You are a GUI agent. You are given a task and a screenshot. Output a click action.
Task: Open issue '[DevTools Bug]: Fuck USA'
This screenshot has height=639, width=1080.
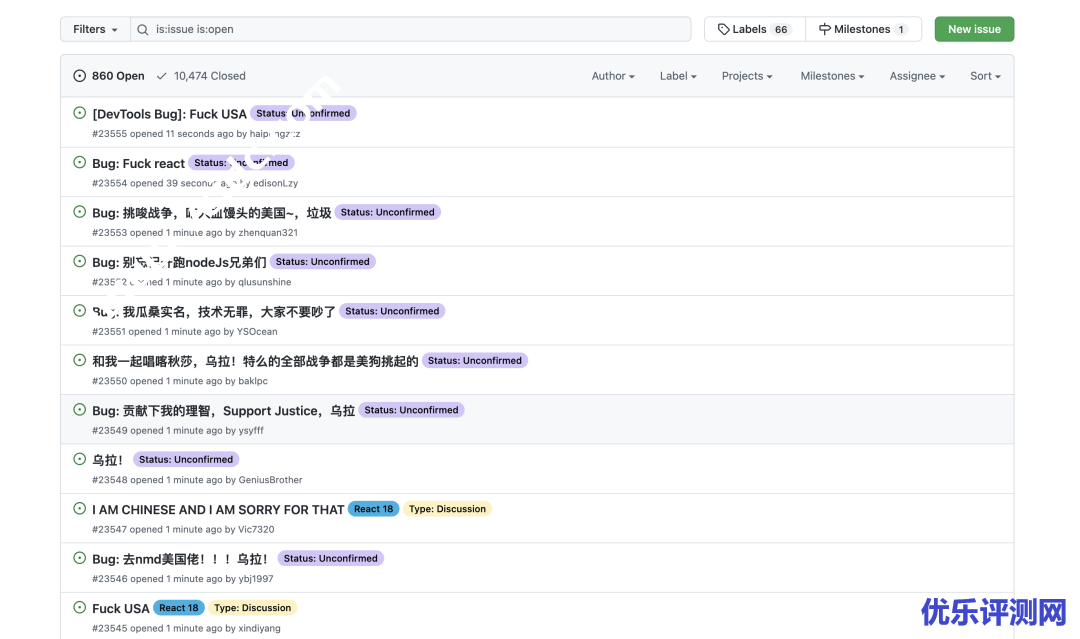click(x=169, y=114)
